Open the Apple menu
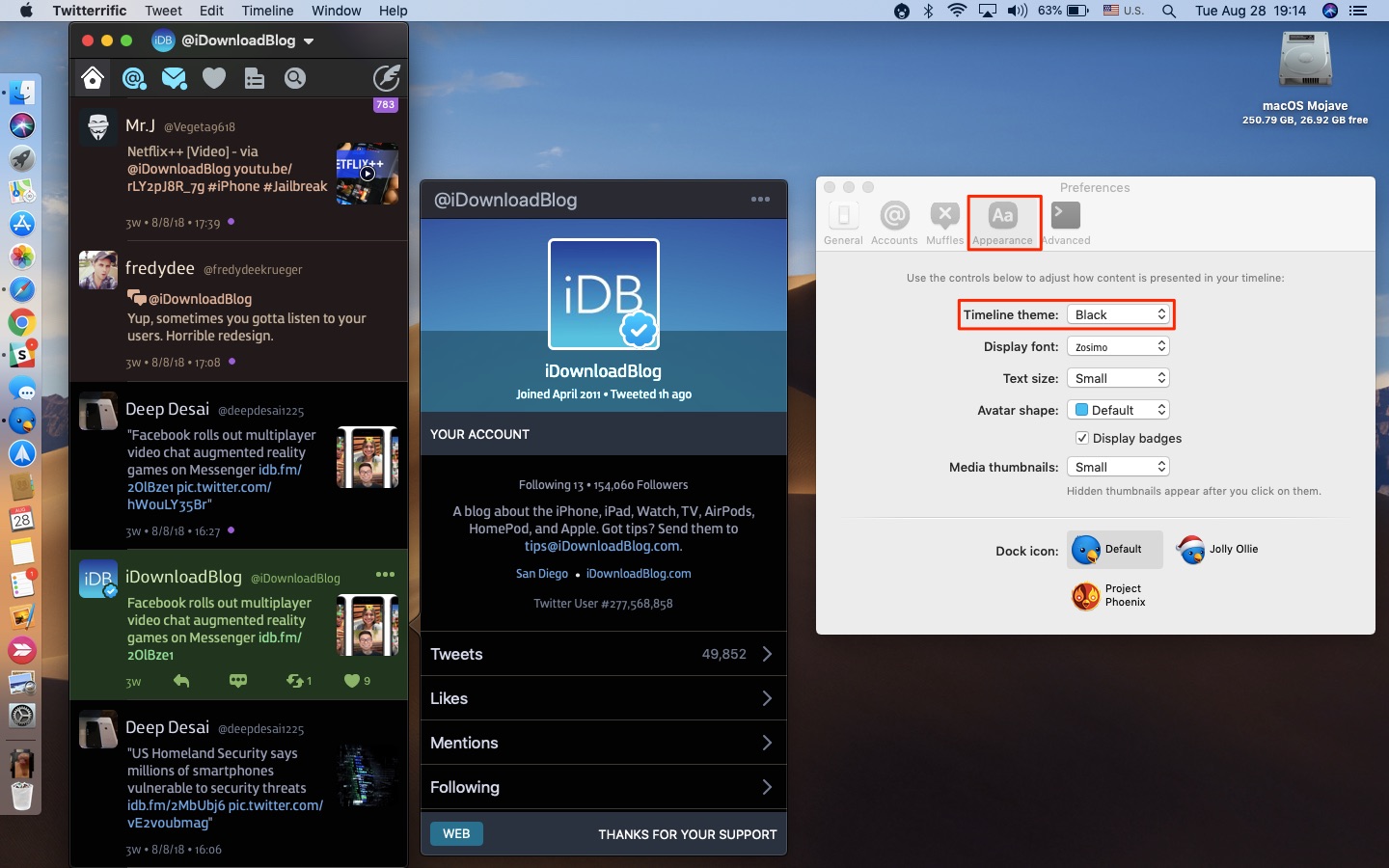 coord(26,11)
